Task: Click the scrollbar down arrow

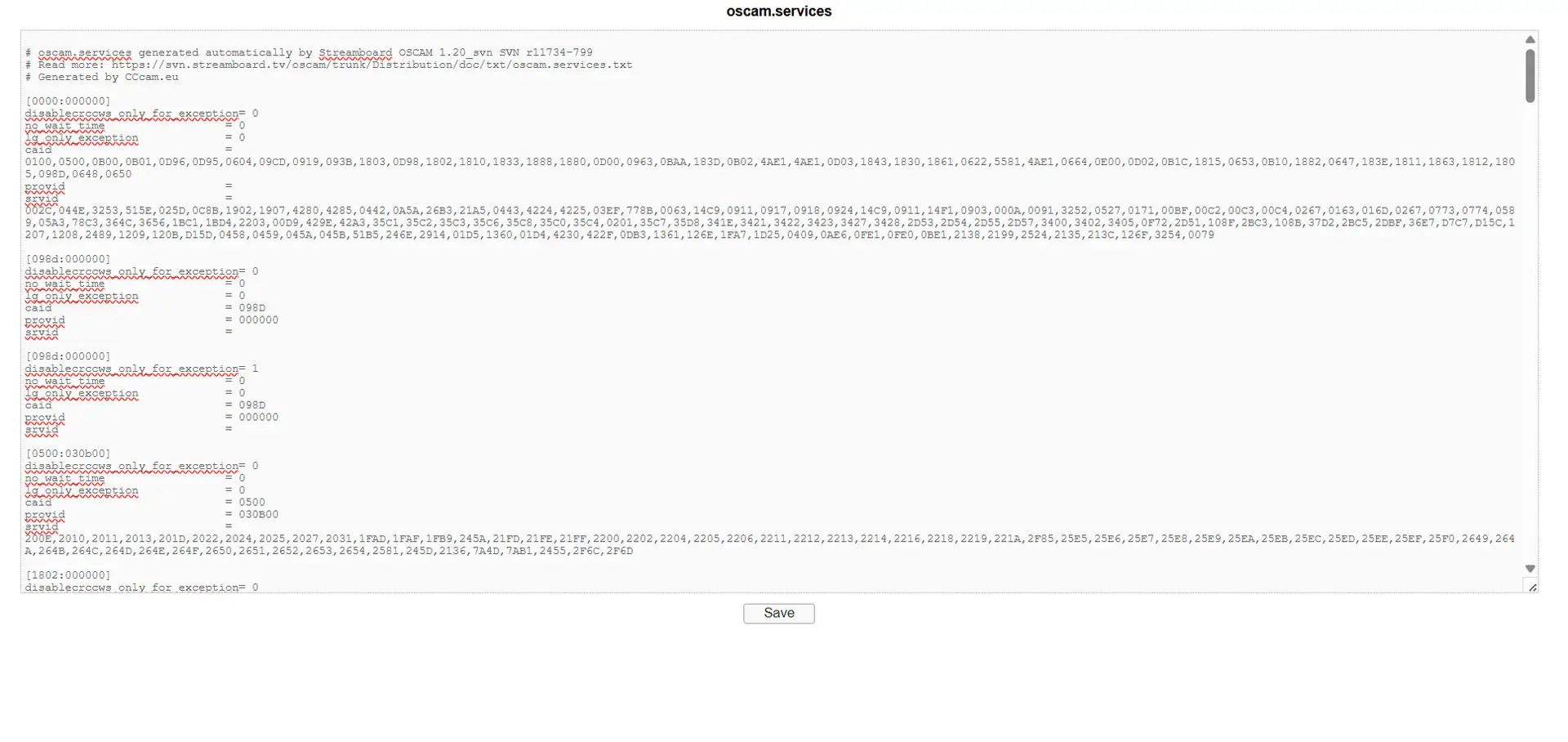Action: [x=1530, y=568]
